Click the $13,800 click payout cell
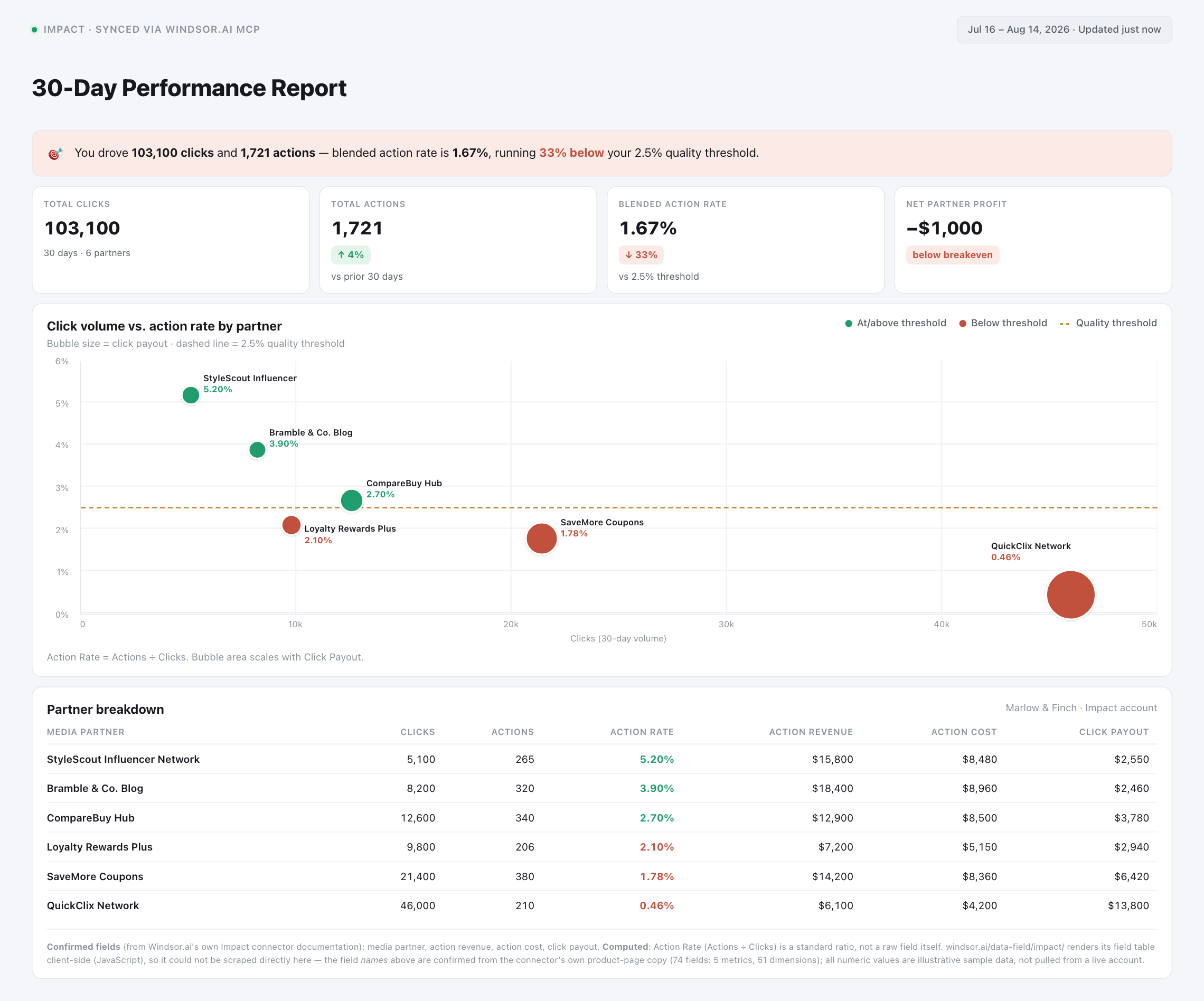 [x=1128, y=905]
